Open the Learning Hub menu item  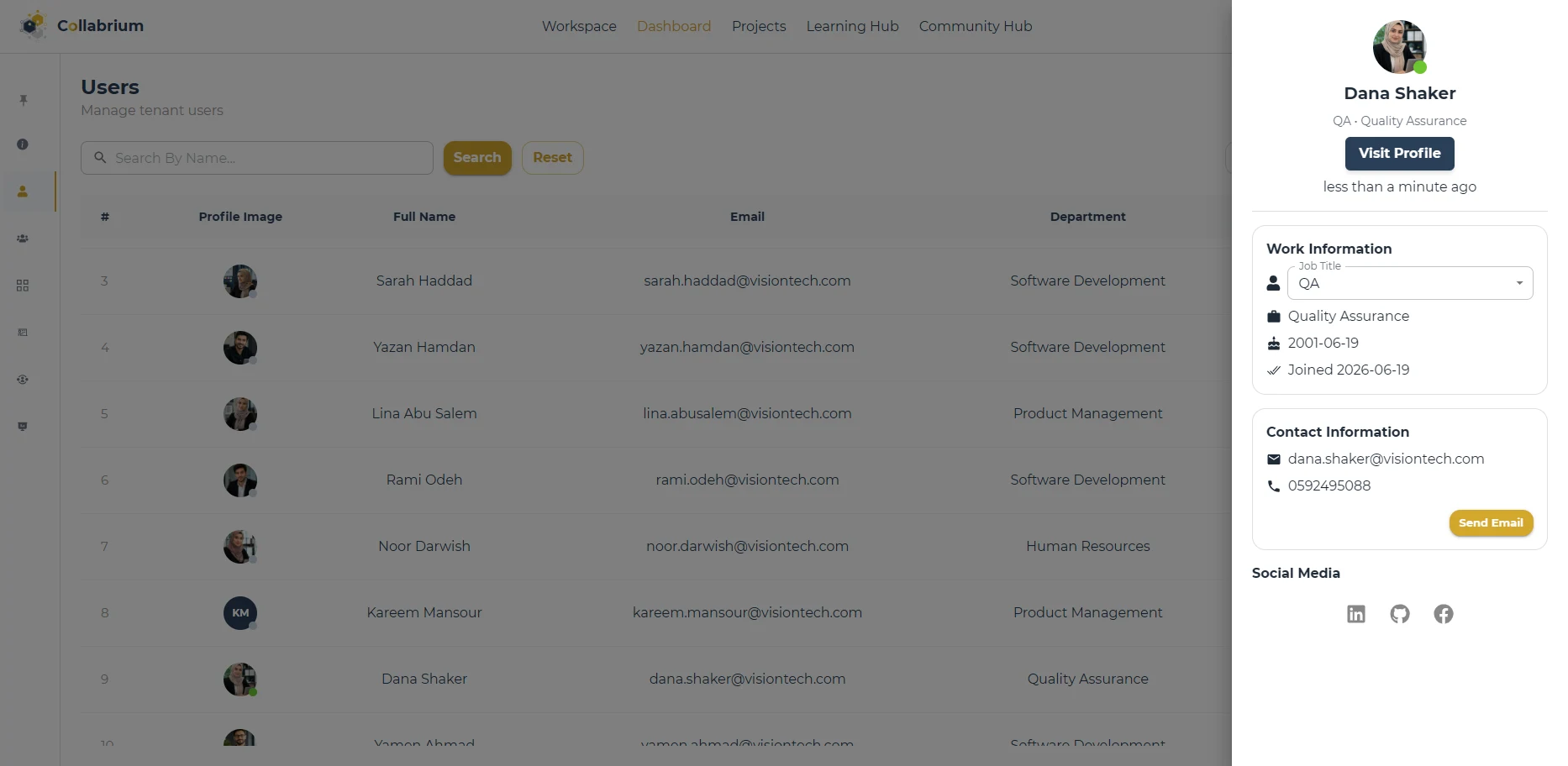click(x=852, y=26)
